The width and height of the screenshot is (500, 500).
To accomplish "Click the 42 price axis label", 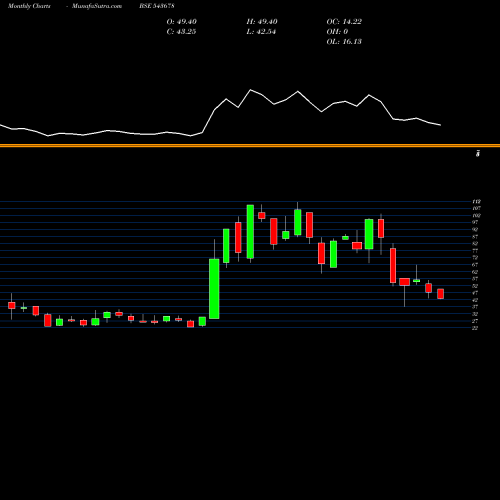I will pos(475,300).
